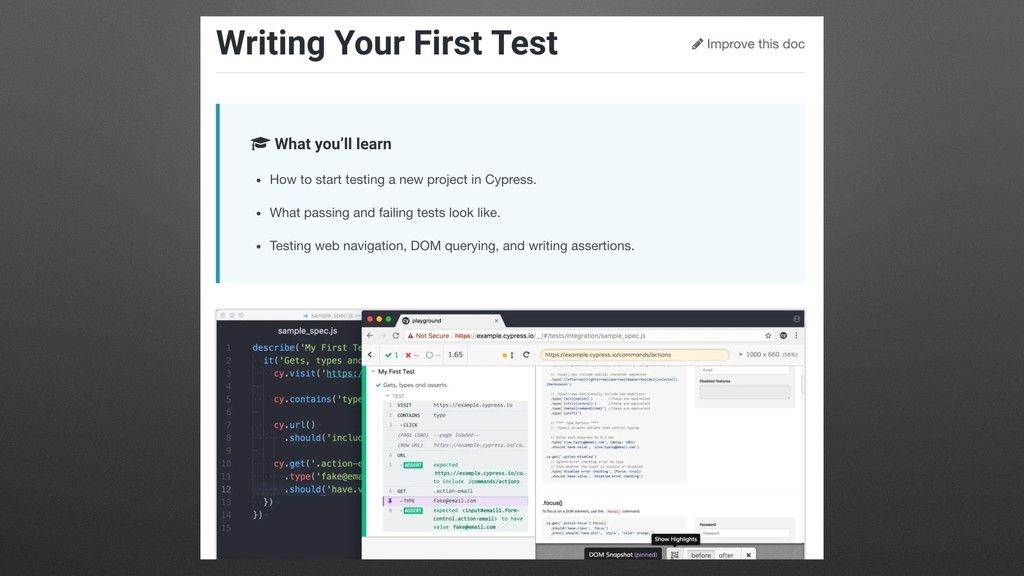Click the Cypress runner back-to-tests arrow
Image resolution: width=1024 pixels, height=576 pixels.
(370, 355)
